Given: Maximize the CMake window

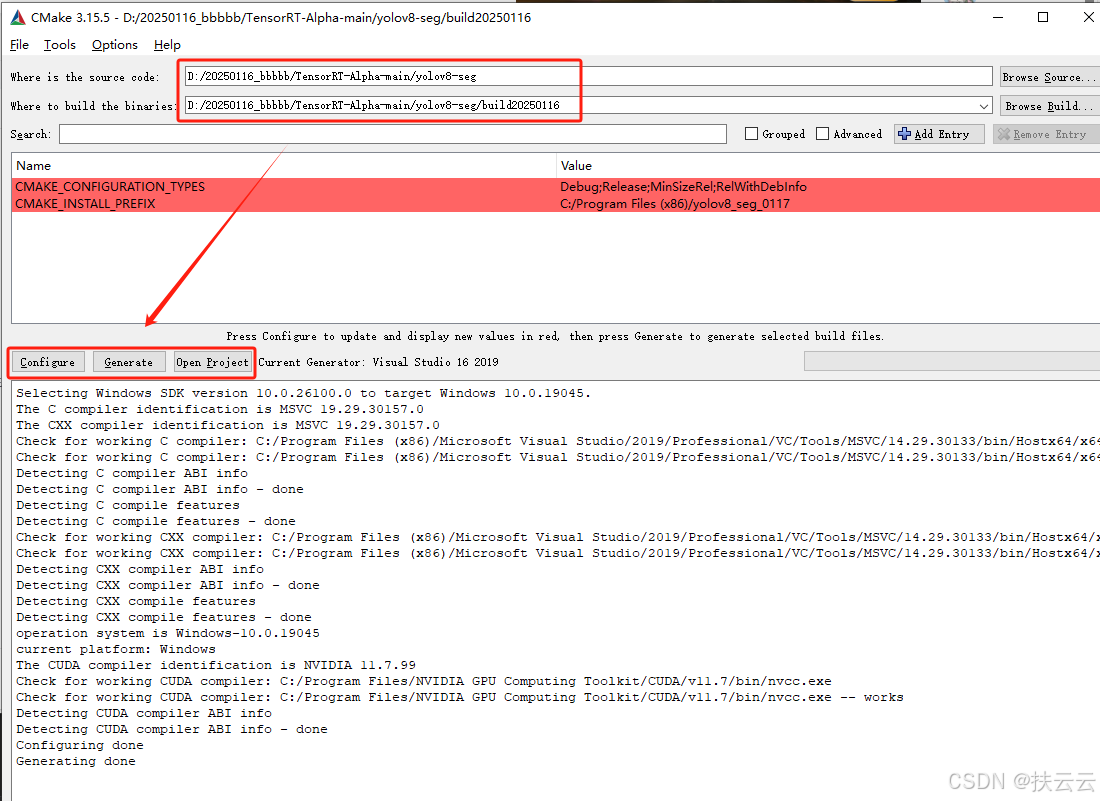Looking at the screenshot, I should pyautogui.click(x=1043, y=17).
